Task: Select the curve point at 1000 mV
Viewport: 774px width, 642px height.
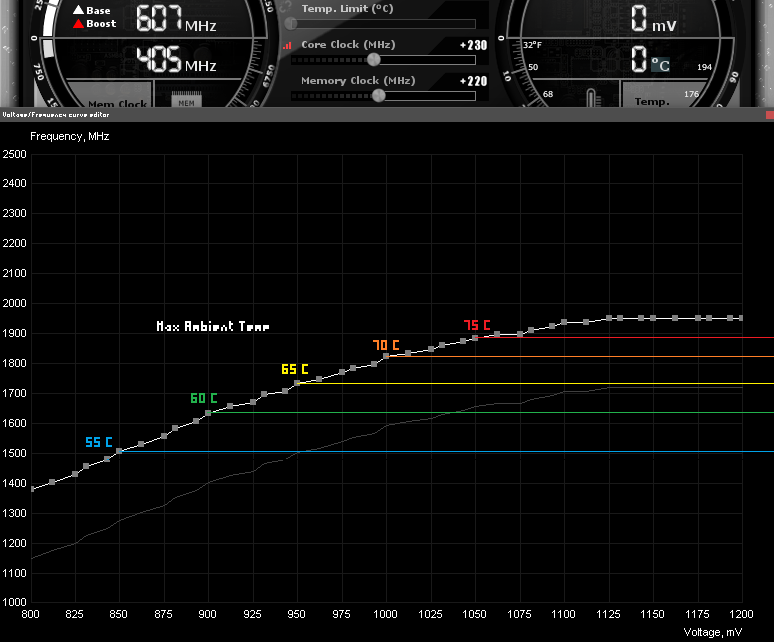Action: click(387, 356)
